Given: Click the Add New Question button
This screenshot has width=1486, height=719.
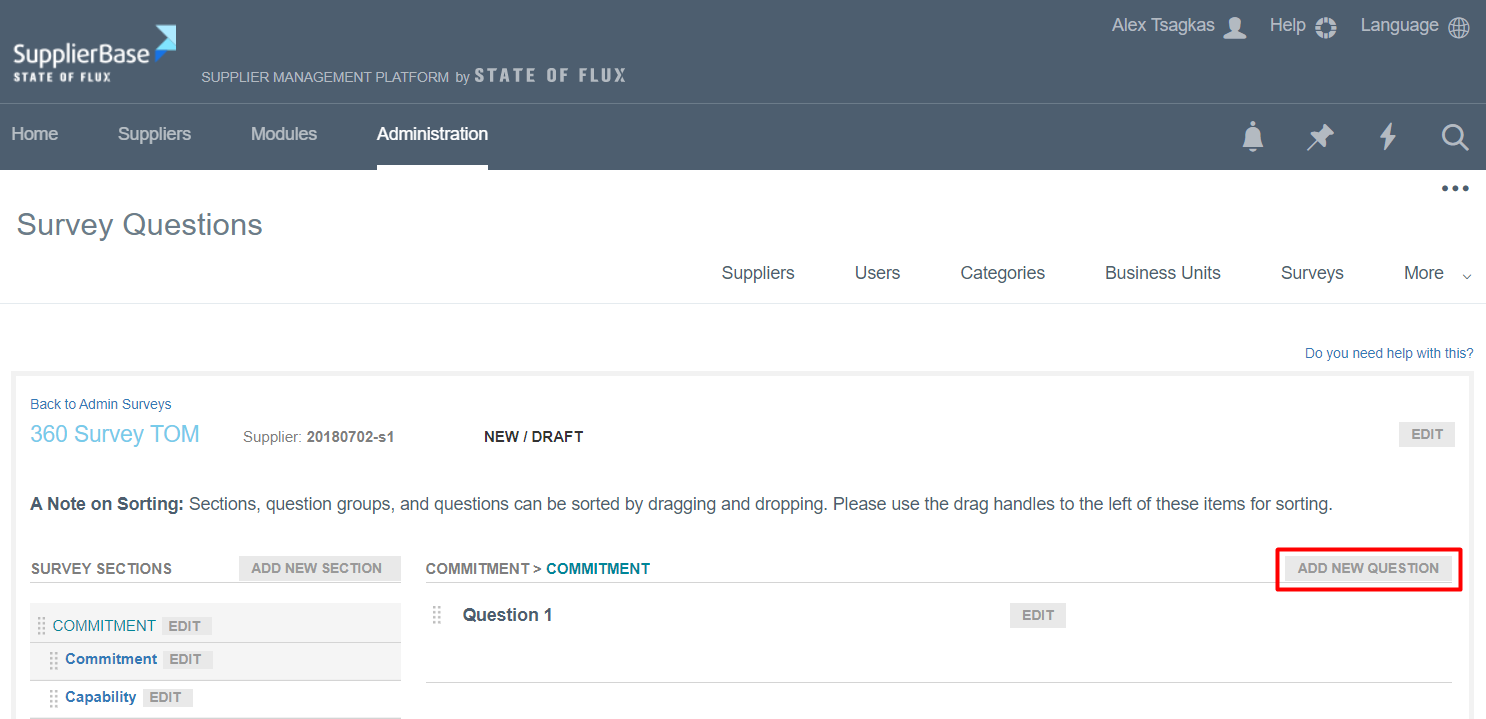Looking at the screenshot, I should (1368, 568).
